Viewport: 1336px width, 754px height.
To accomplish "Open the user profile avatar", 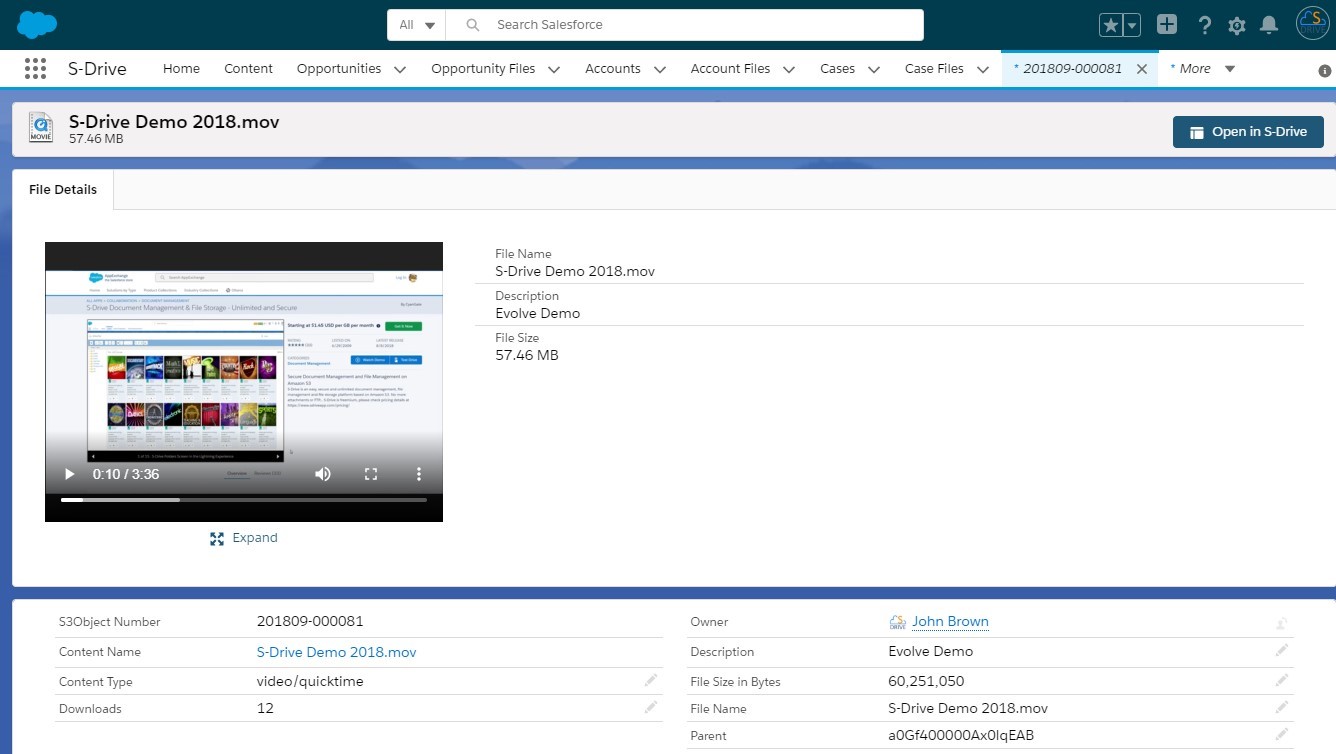I will click(x=1312, y=24).
